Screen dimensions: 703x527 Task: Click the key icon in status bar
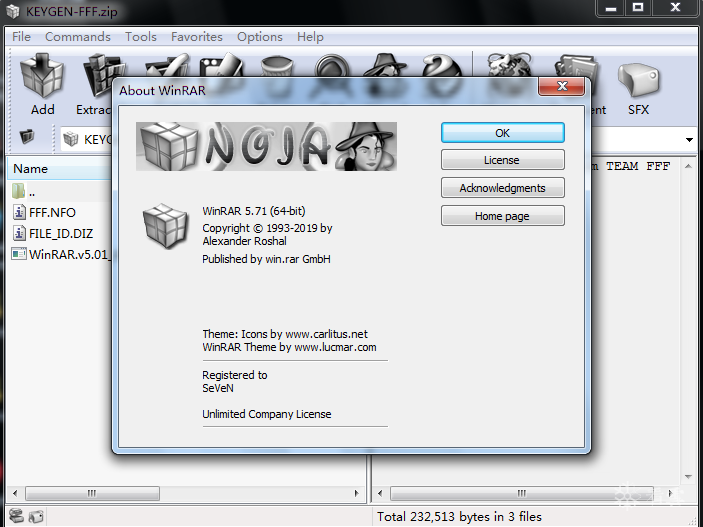click(x=36, y=516)
